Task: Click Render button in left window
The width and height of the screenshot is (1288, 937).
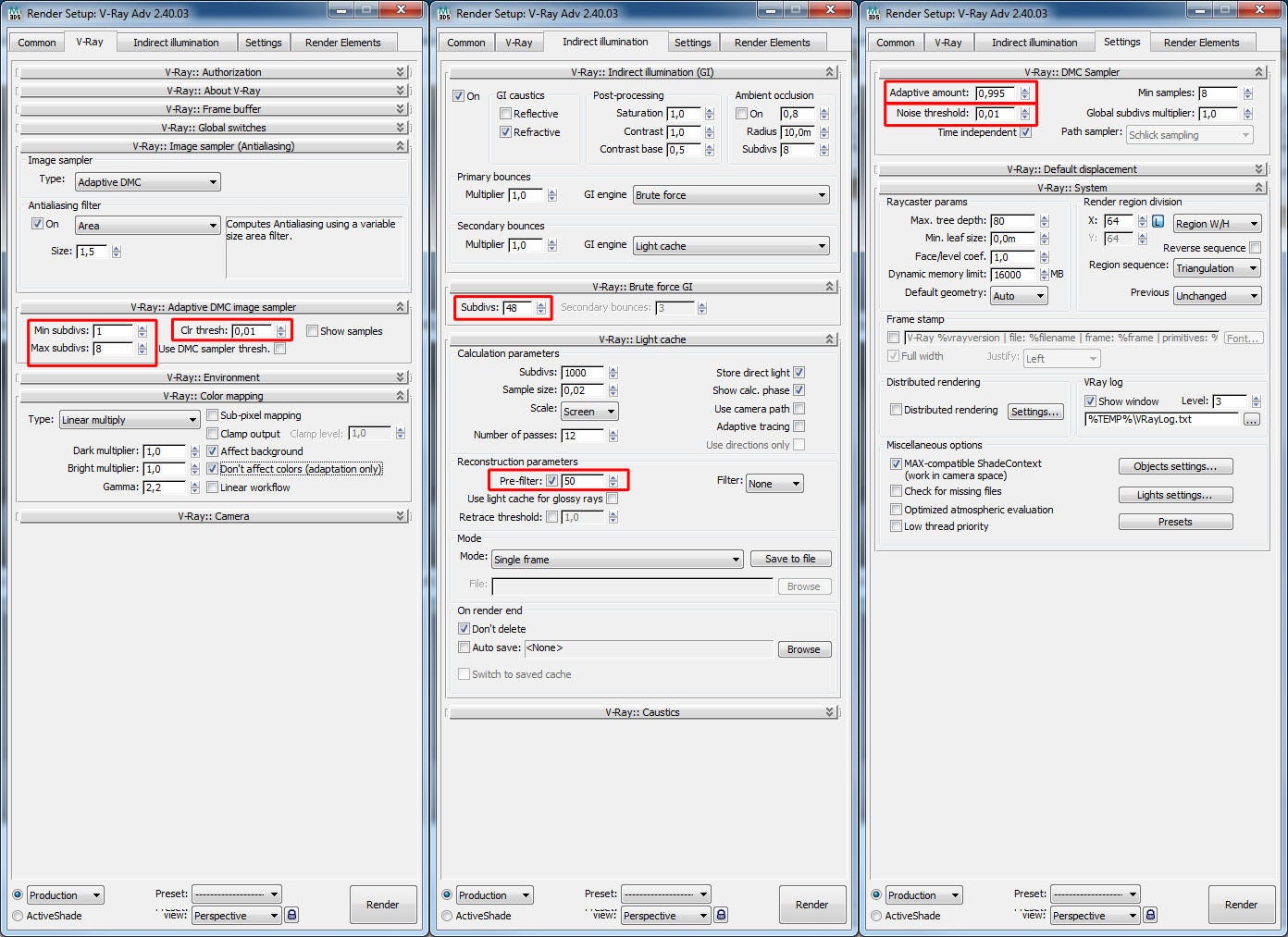Action: [x=383, y=905]
